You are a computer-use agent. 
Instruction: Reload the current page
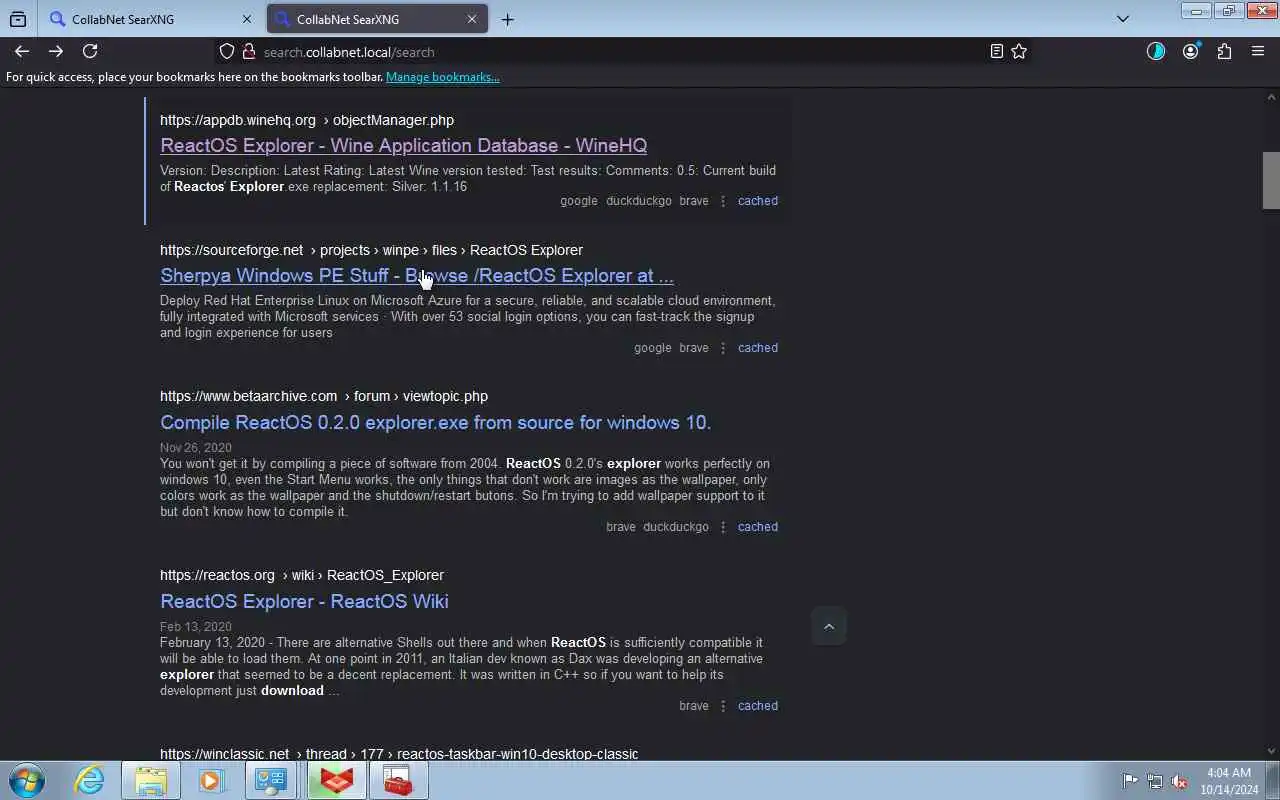[x=90, y=51]
